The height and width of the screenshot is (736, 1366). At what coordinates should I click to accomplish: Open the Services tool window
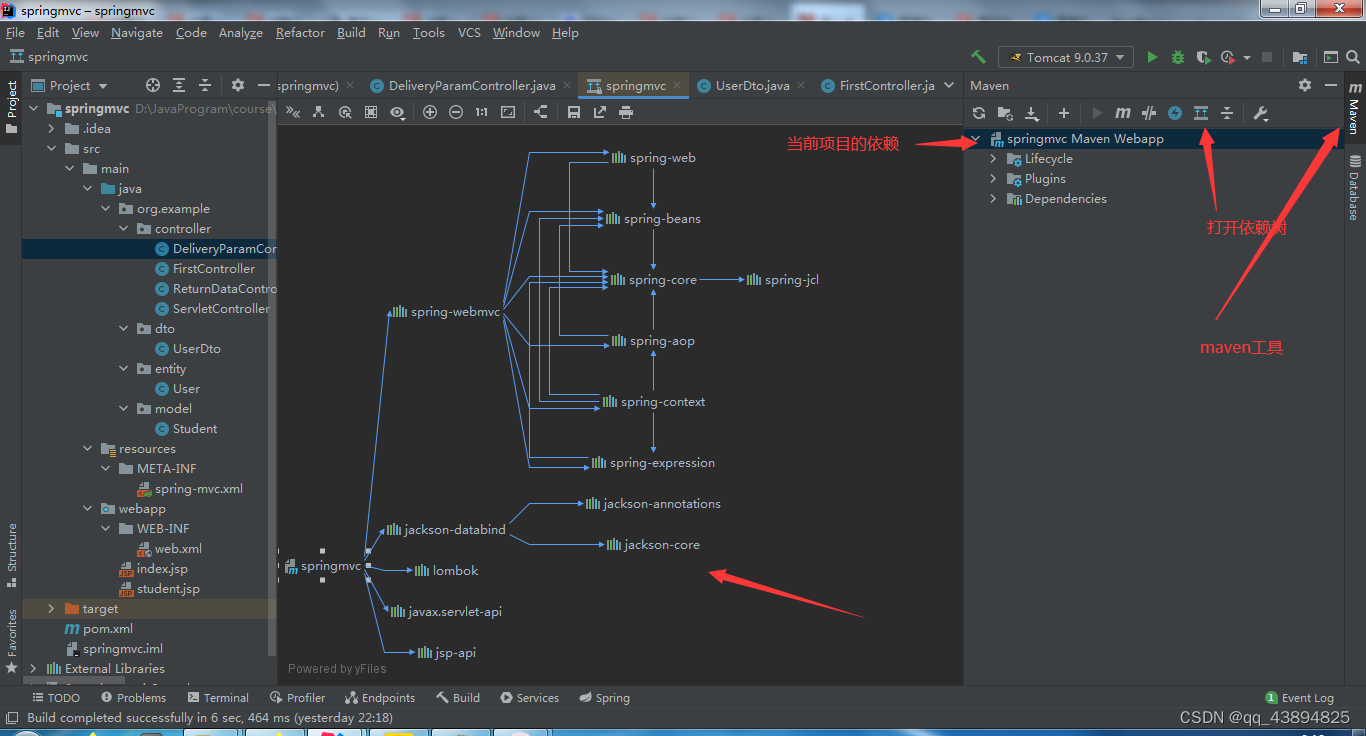click(x=529, y=698)
